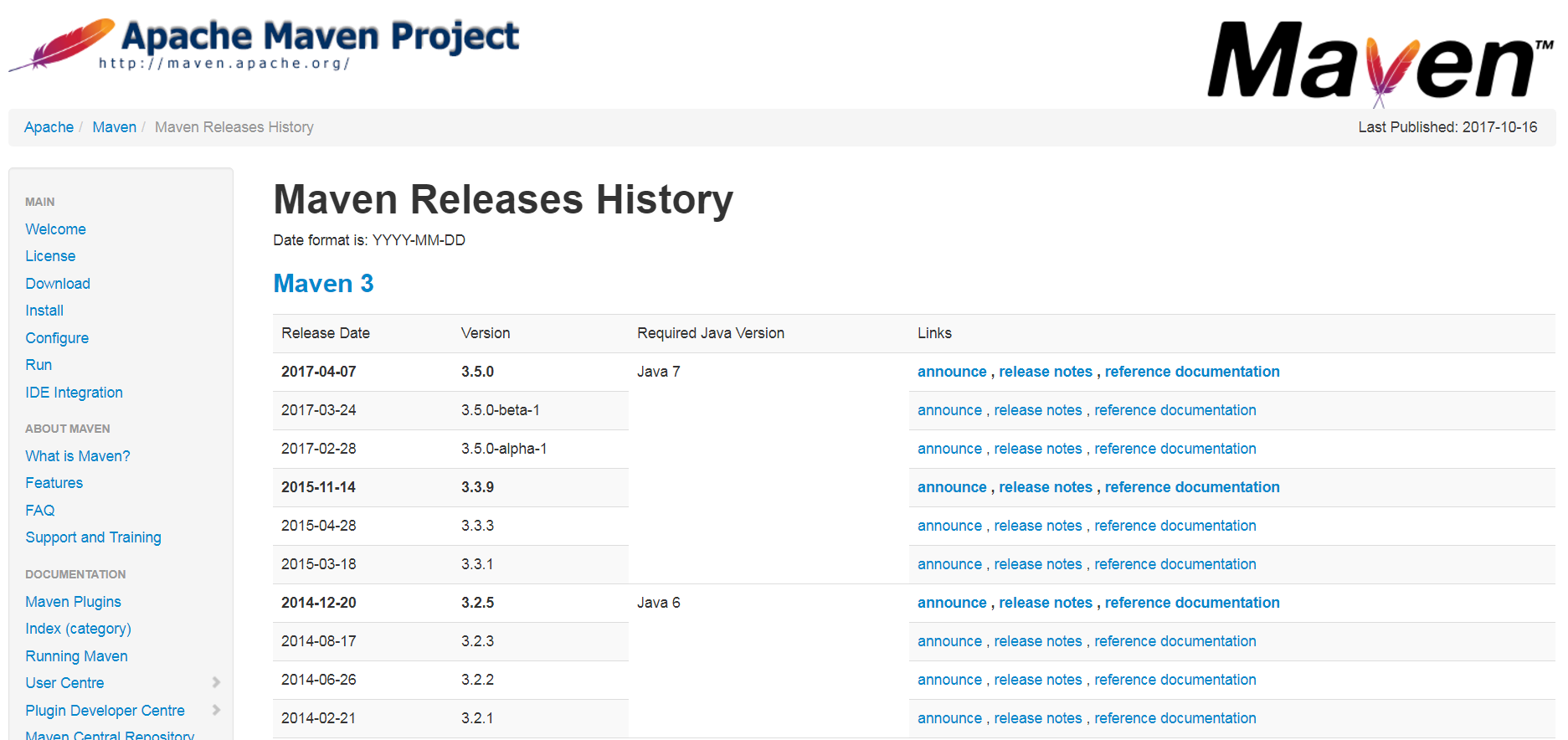Open the FAQ sidebar link
Screen dimensions: 1568x740
39,511
